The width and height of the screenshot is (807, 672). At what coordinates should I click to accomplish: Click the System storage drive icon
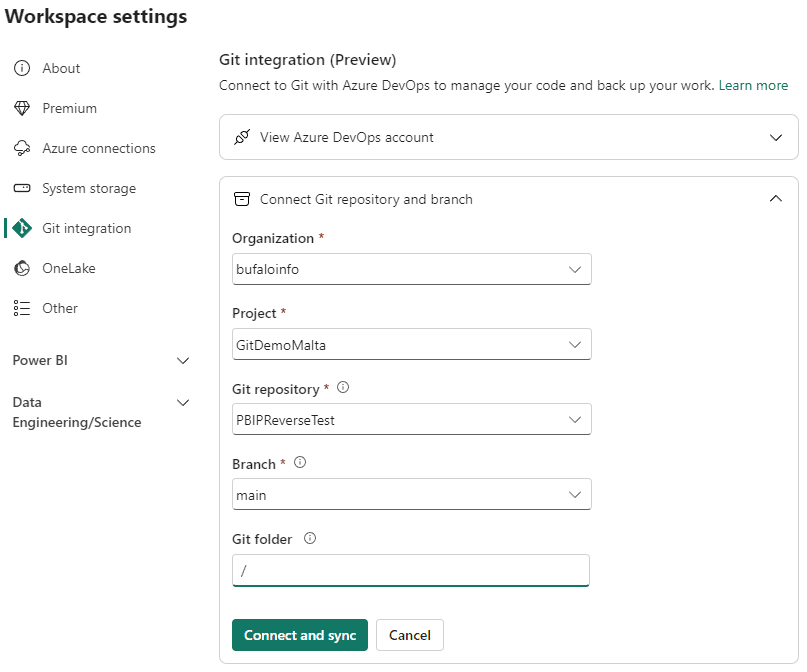pos(22,188)
